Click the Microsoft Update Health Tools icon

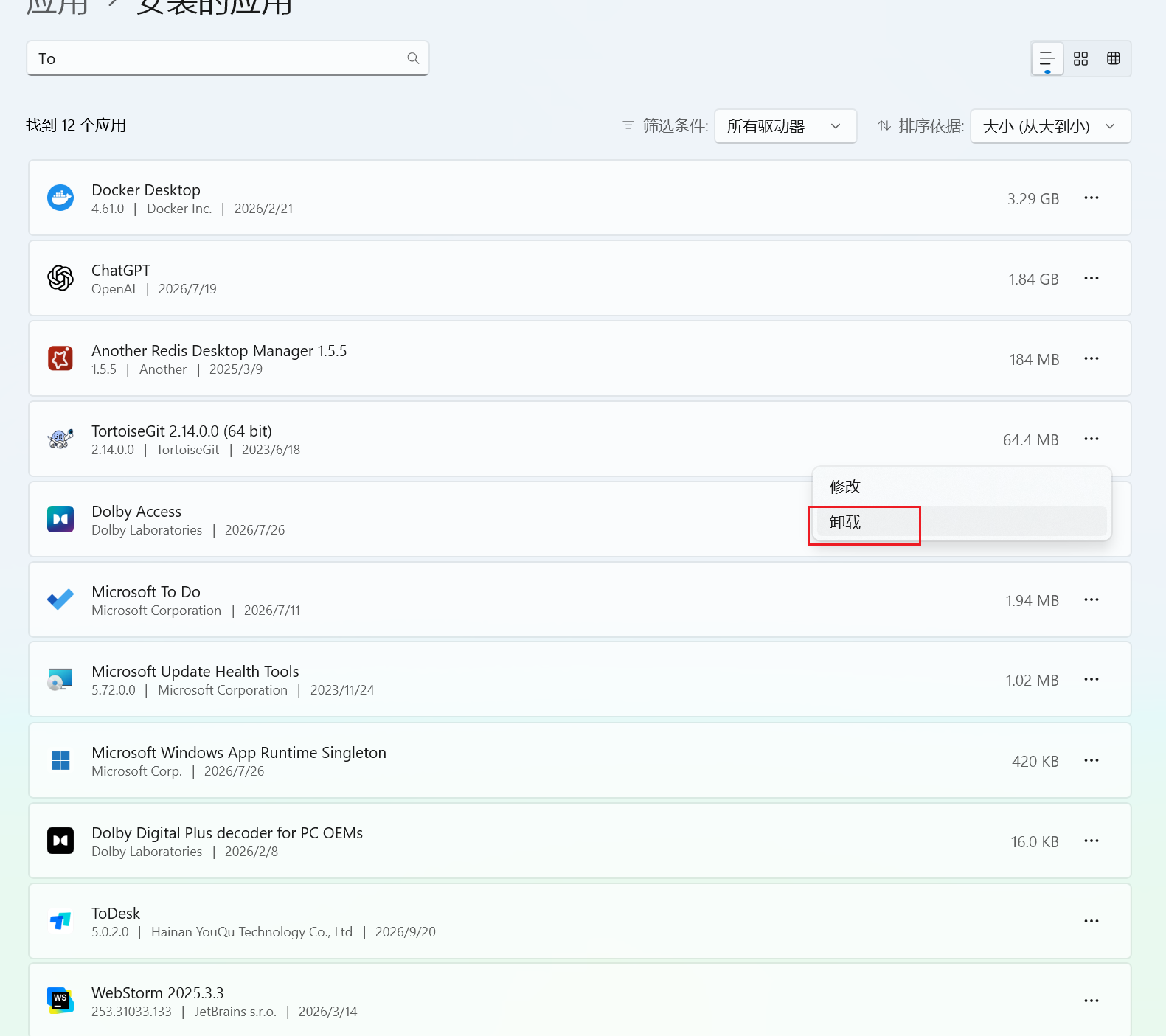(60, 679)
